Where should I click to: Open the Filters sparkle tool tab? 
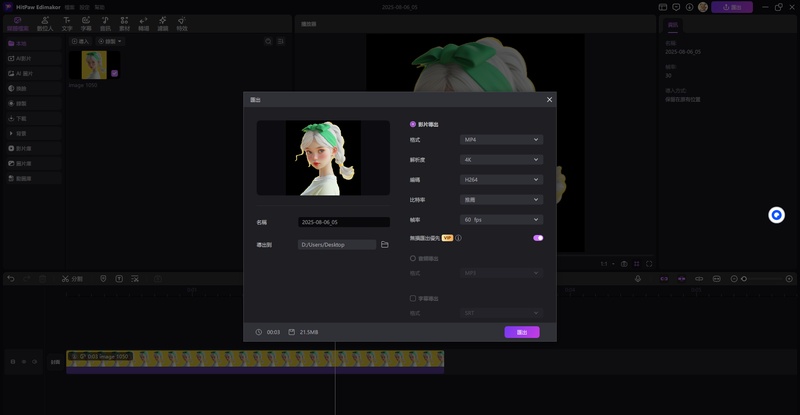[163, 23]
